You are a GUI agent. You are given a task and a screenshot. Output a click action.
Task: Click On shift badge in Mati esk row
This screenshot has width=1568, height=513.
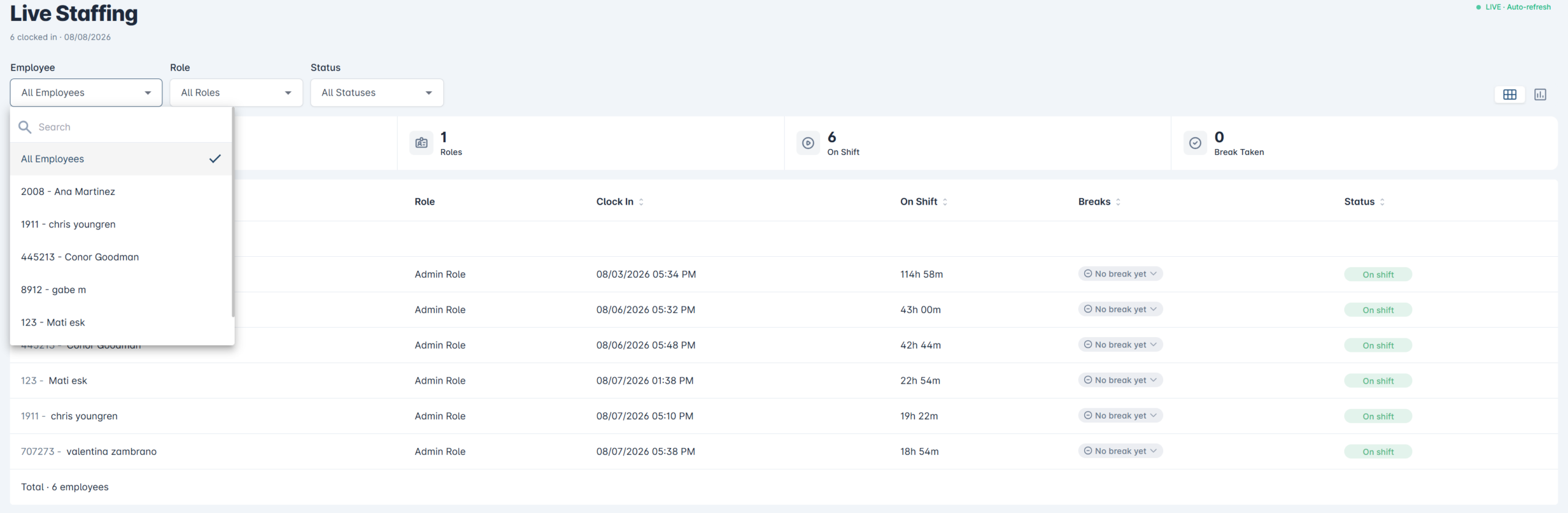tap(1378, 381)
